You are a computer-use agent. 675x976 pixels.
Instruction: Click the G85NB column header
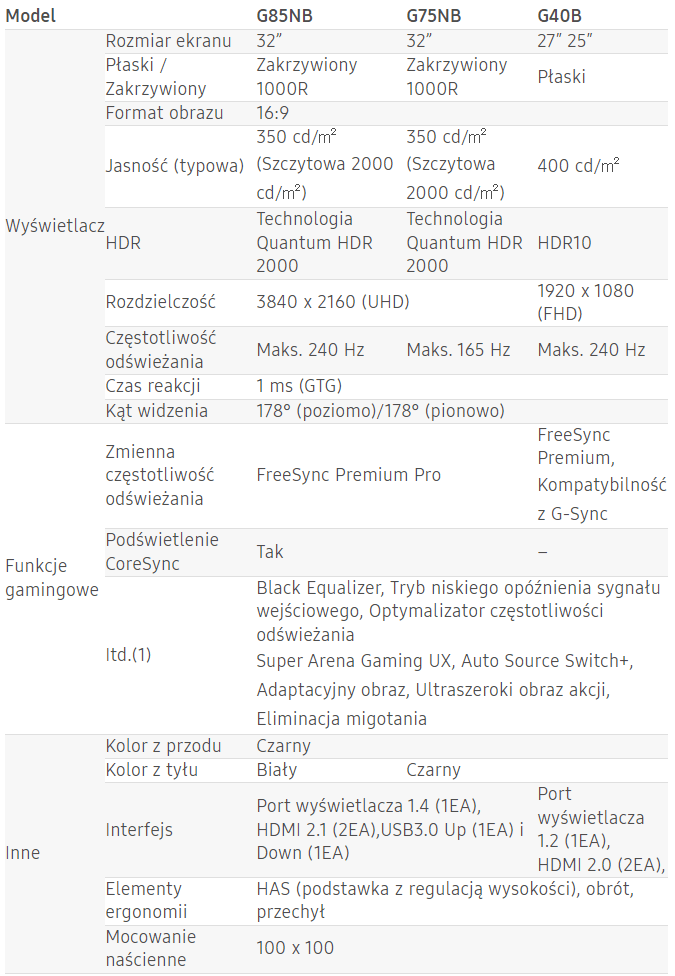285,16
